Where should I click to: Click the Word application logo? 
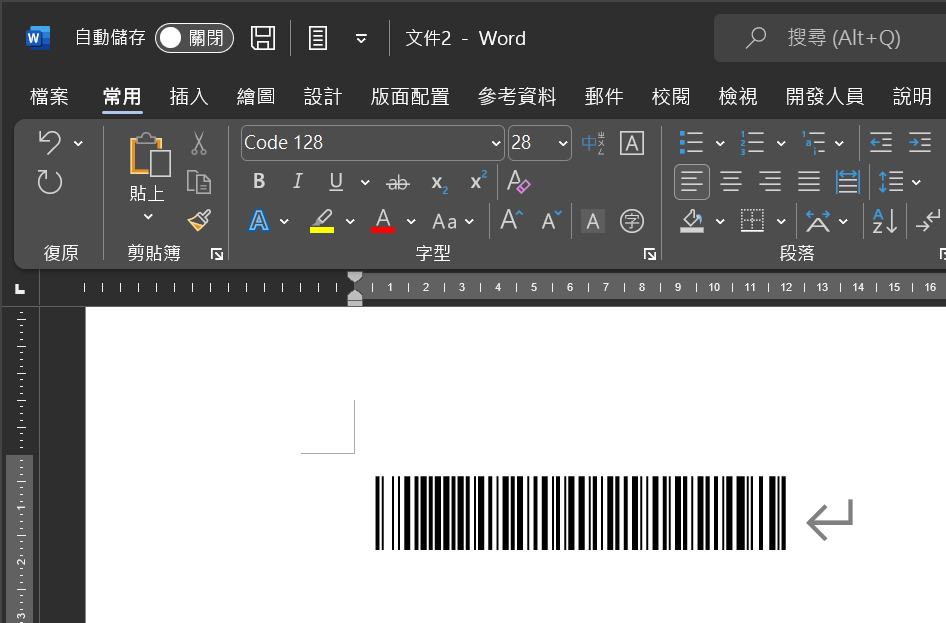[x=38, y=38]
